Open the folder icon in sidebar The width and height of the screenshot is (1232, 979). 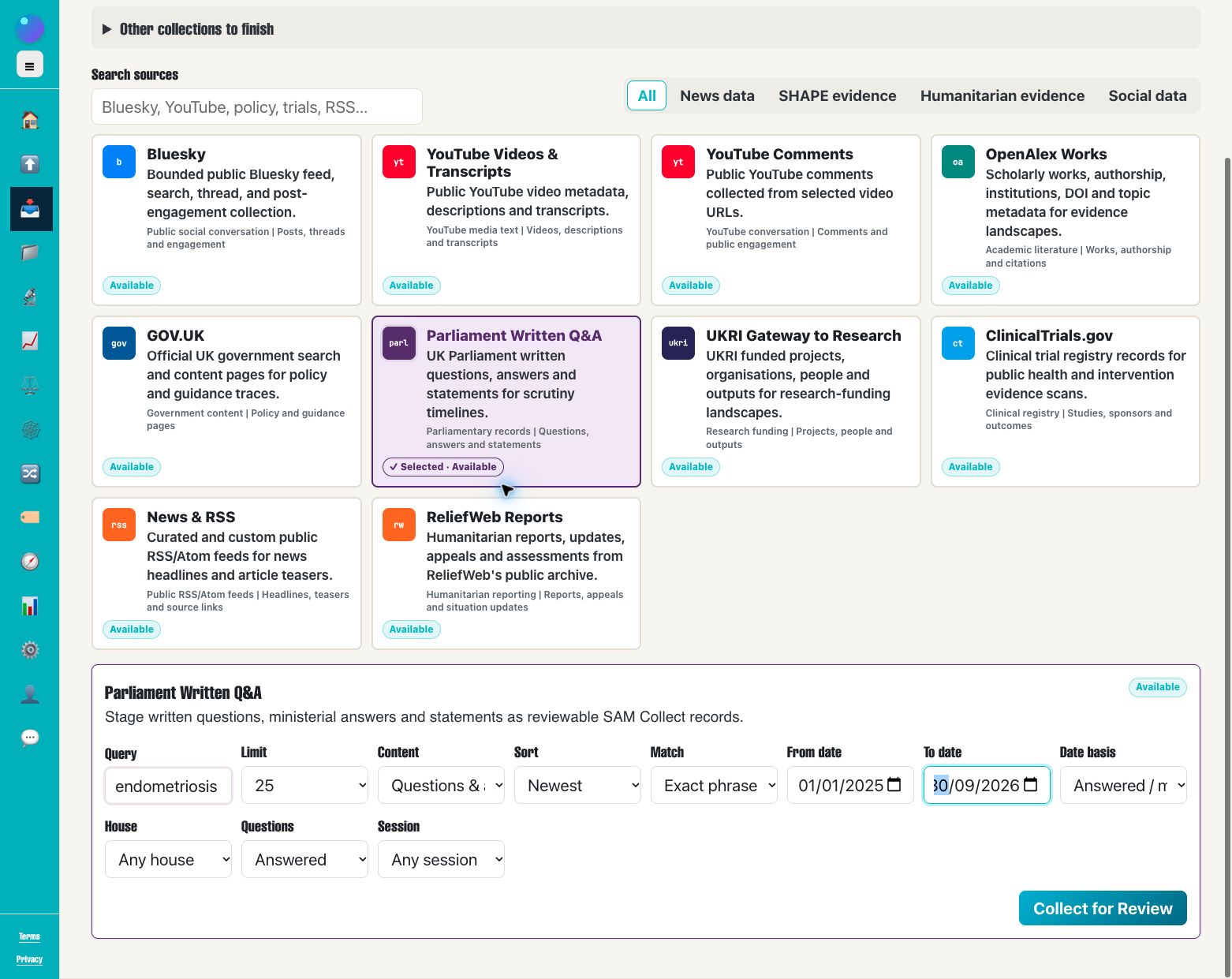click(x=30, y=252)
